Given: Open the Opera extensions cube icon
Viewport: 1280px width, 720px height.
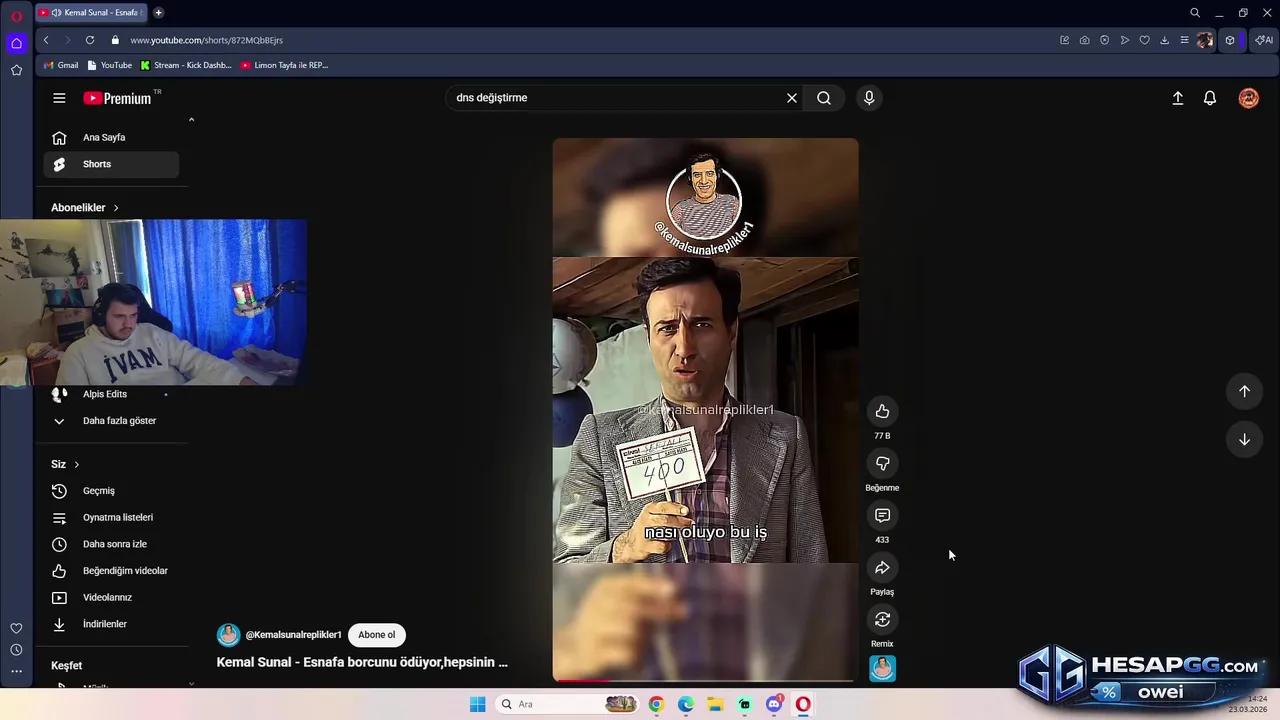Looking at the screenshot, I should (1230, 40).
